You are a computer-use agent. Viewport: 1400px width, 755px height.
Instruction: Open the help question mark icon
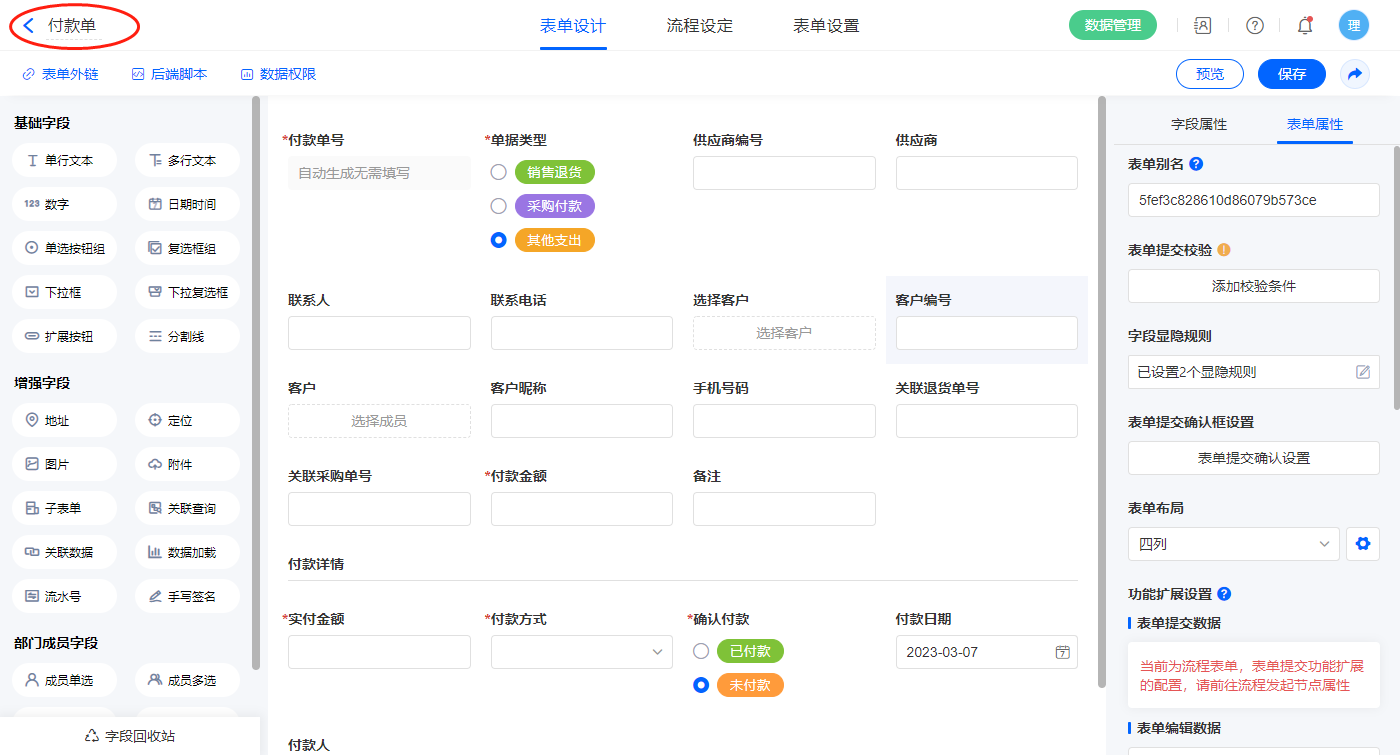(x=1254, y=26)
